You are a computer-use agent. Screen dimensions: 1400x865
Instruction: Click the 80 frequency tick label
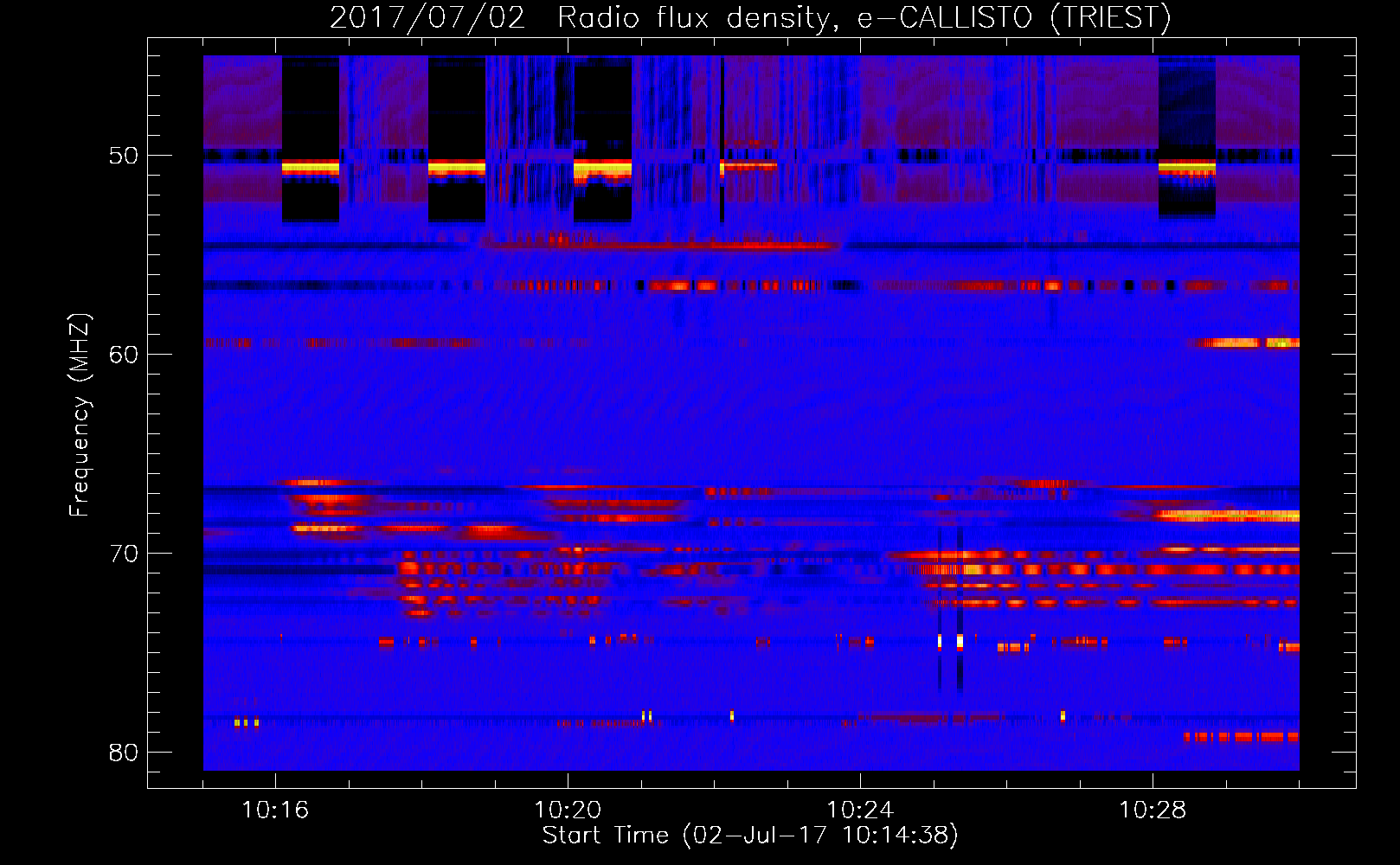coord(124,753)
